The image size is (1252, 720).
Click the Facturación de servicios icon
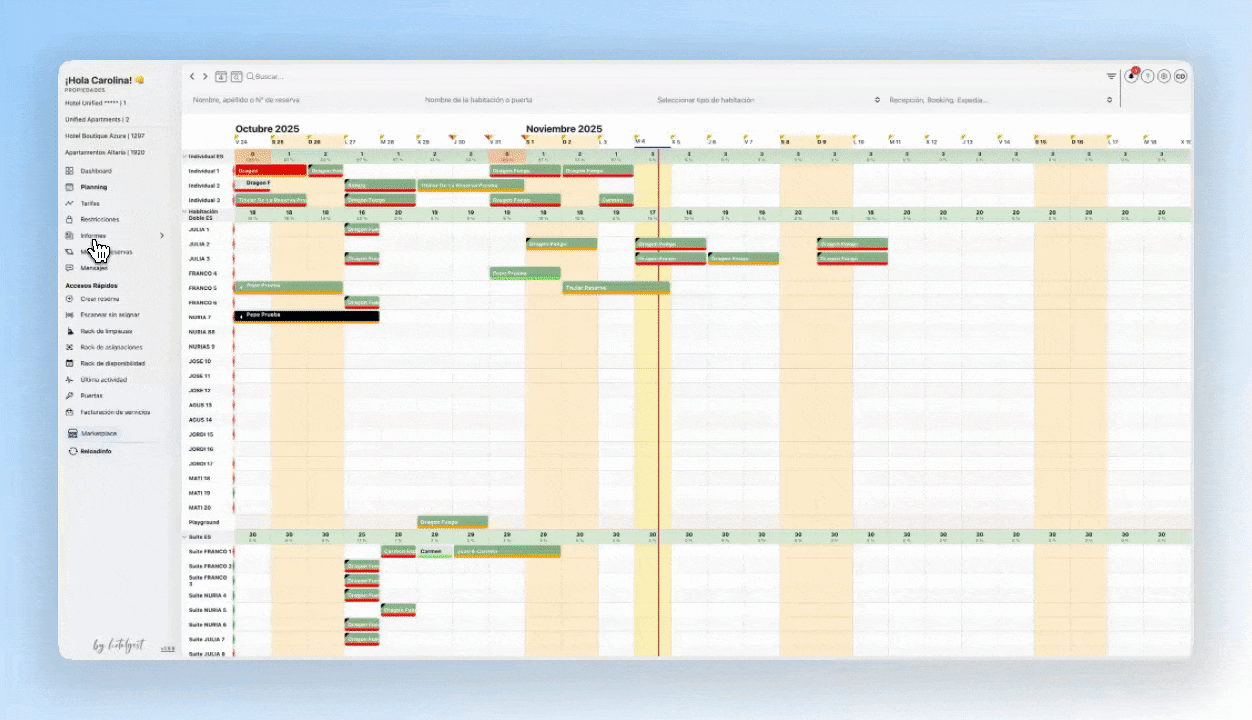click(x=69, y=412)
